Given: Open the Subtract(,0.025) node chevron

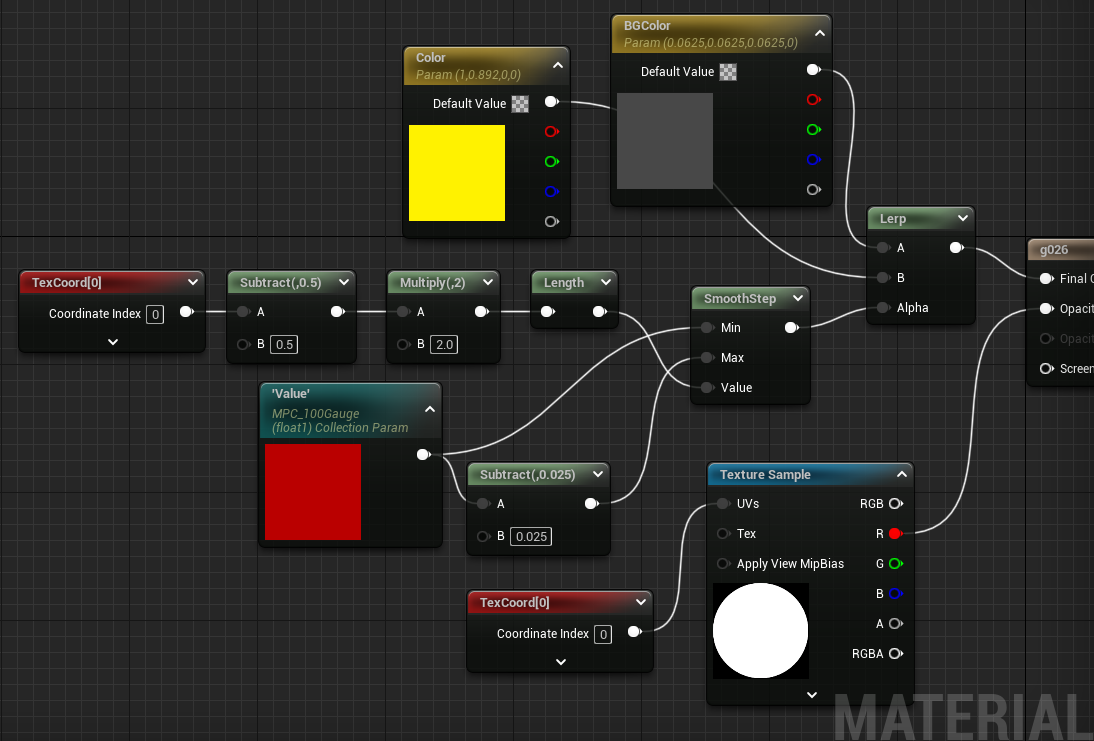Looking at the screenshot, I should (x=598, y=474).
